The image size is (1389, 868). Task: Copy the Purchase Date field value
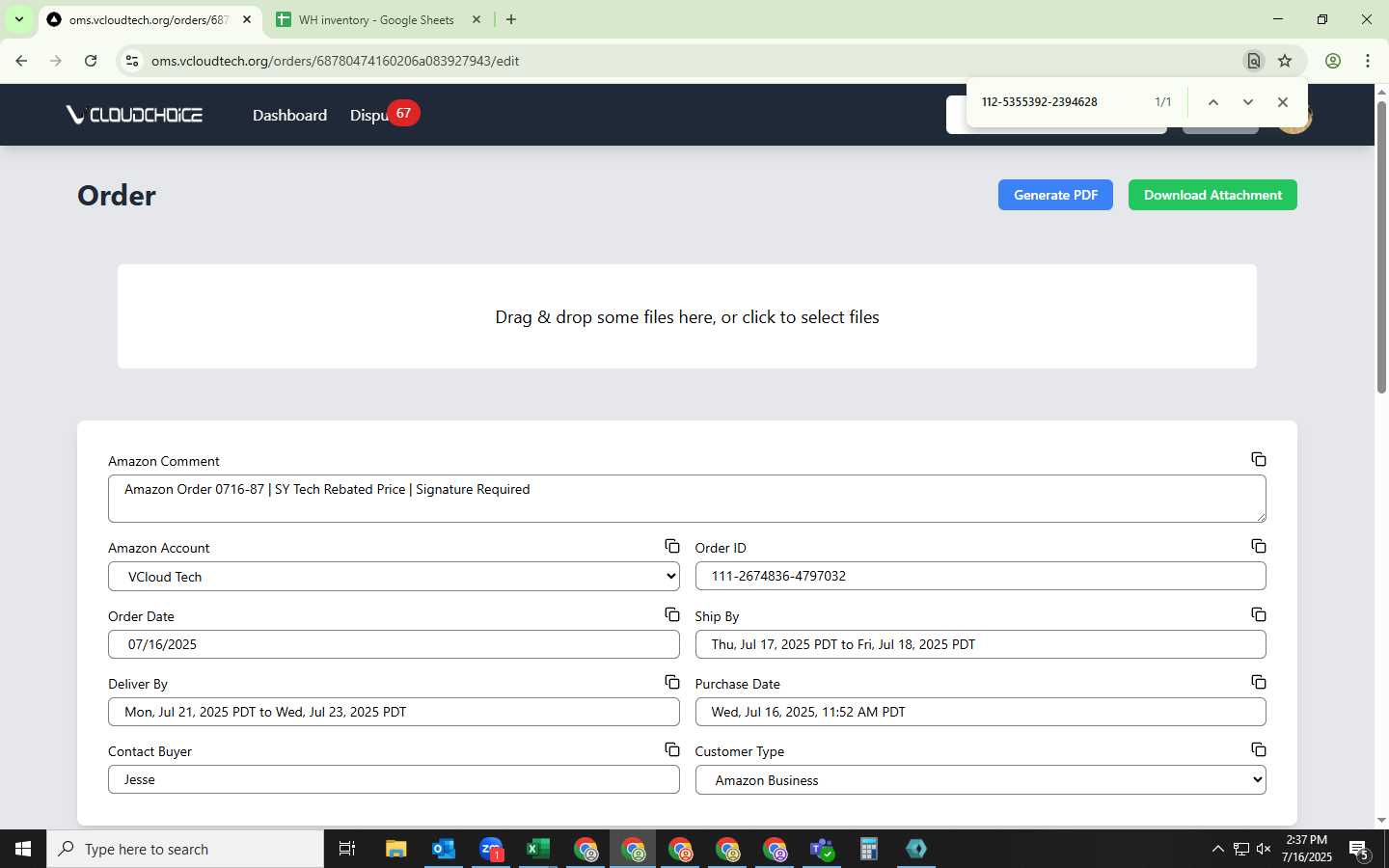[x=1259, y=682]
